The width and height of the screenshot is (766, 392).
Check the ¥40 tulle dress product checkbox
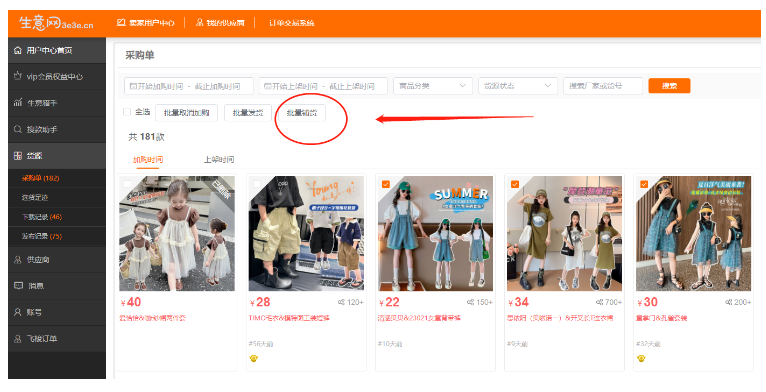pos(127,184)
